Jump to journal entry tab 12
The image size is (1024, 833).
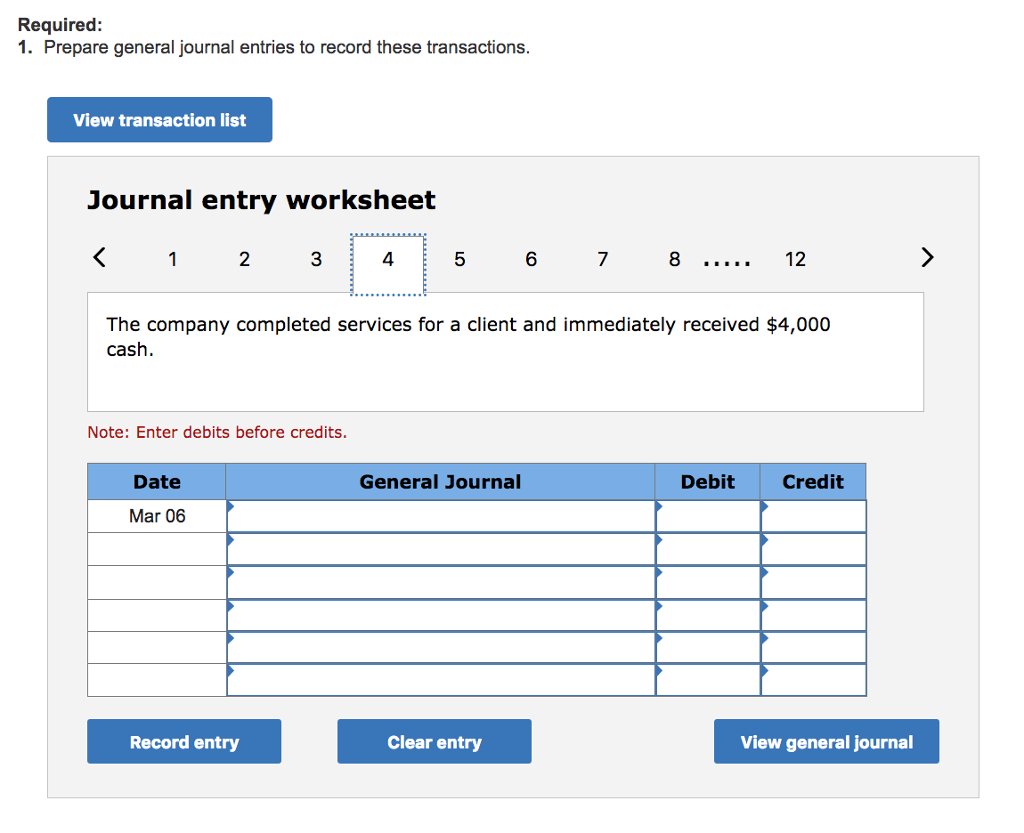(x=795, y=259)
